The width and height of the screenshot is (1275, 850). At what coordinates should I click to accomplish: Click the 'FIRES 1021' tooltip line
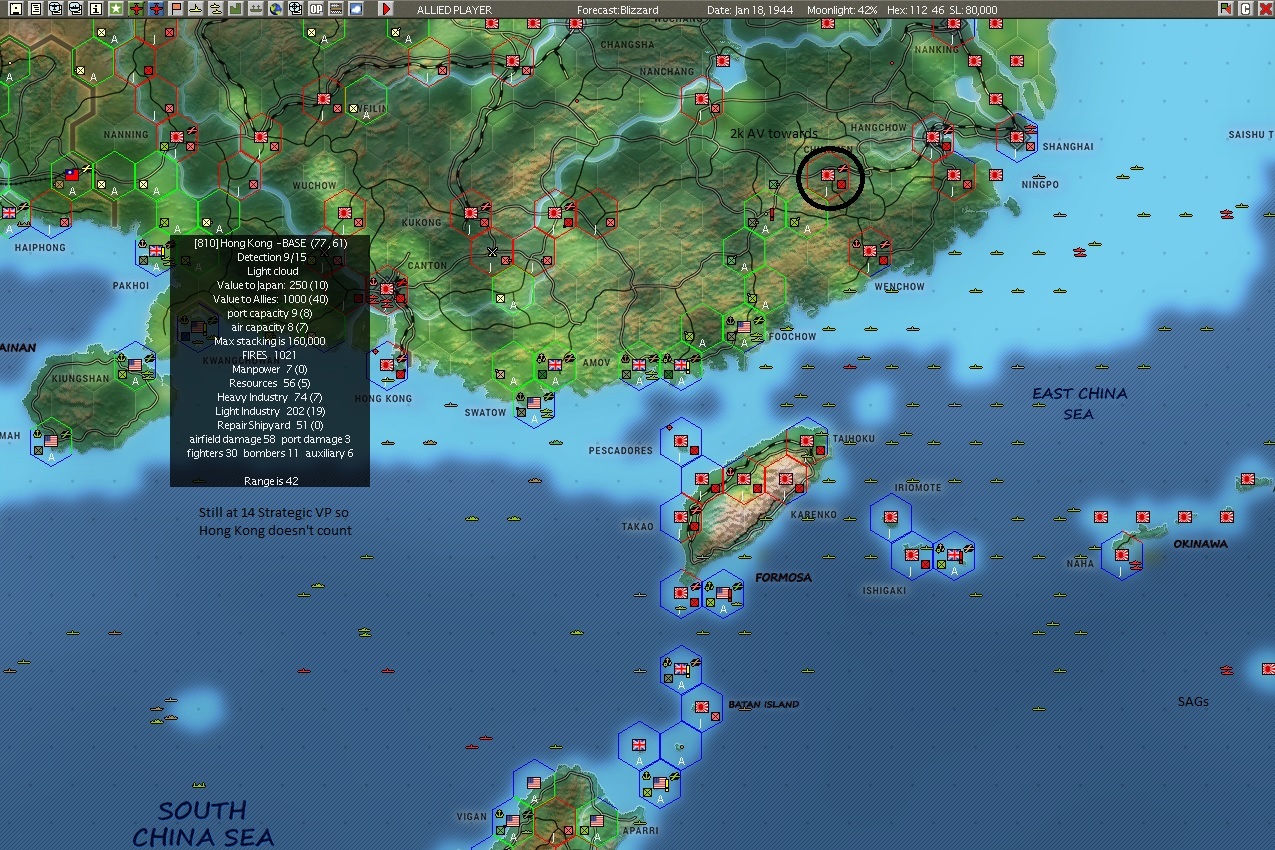[x=270, y=355]
